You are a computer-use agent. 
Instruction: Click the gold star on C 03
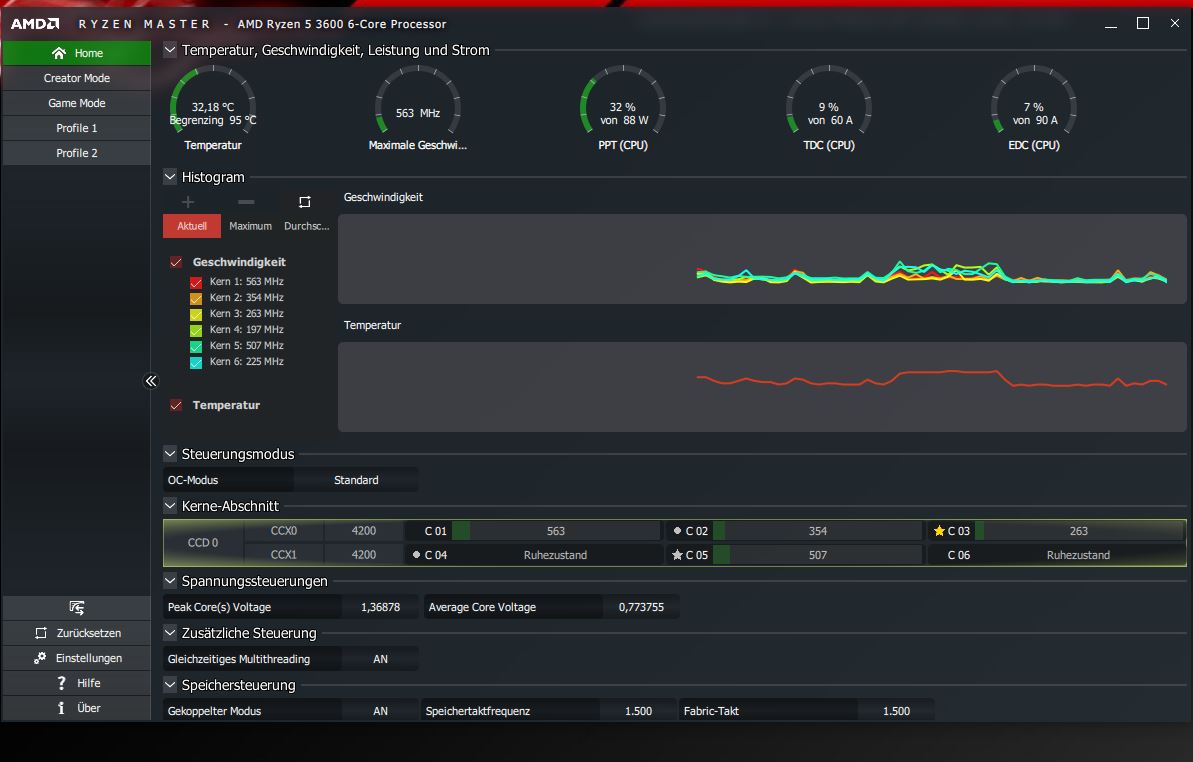(939, 531)
